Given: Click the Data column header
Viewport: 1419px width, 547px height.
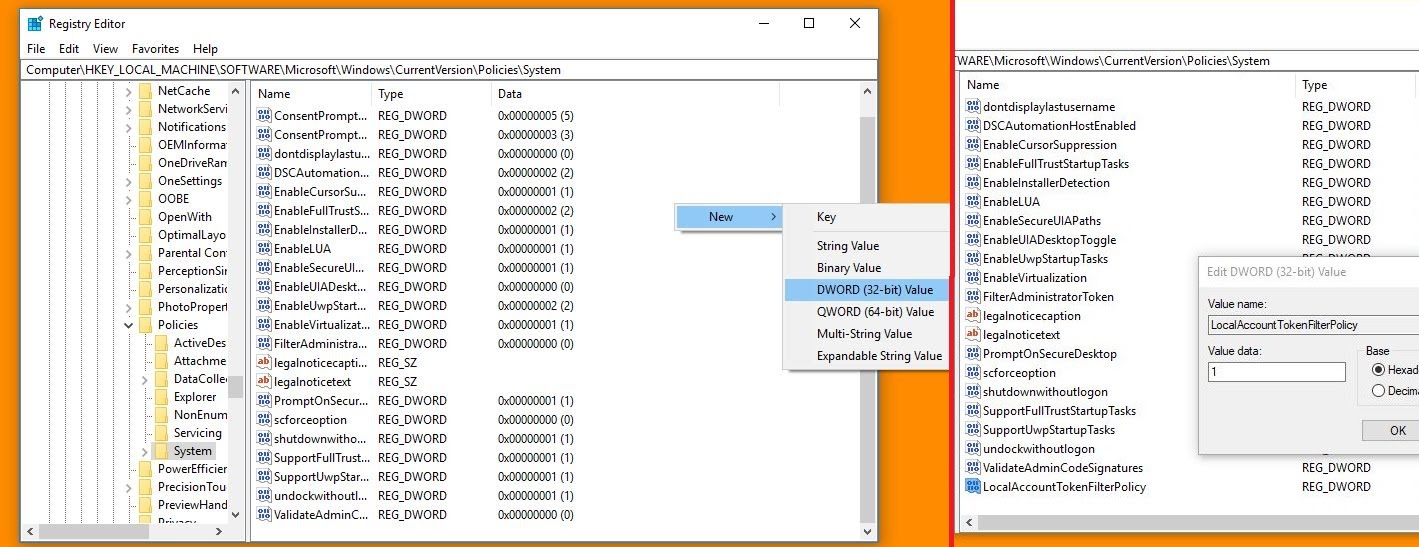Looking at the screenshot, I should tap(510, 94).
